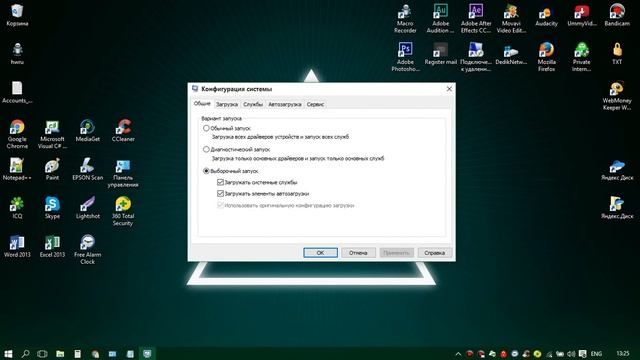Click the Lightshot desktop icon

(x=87, y=207)
